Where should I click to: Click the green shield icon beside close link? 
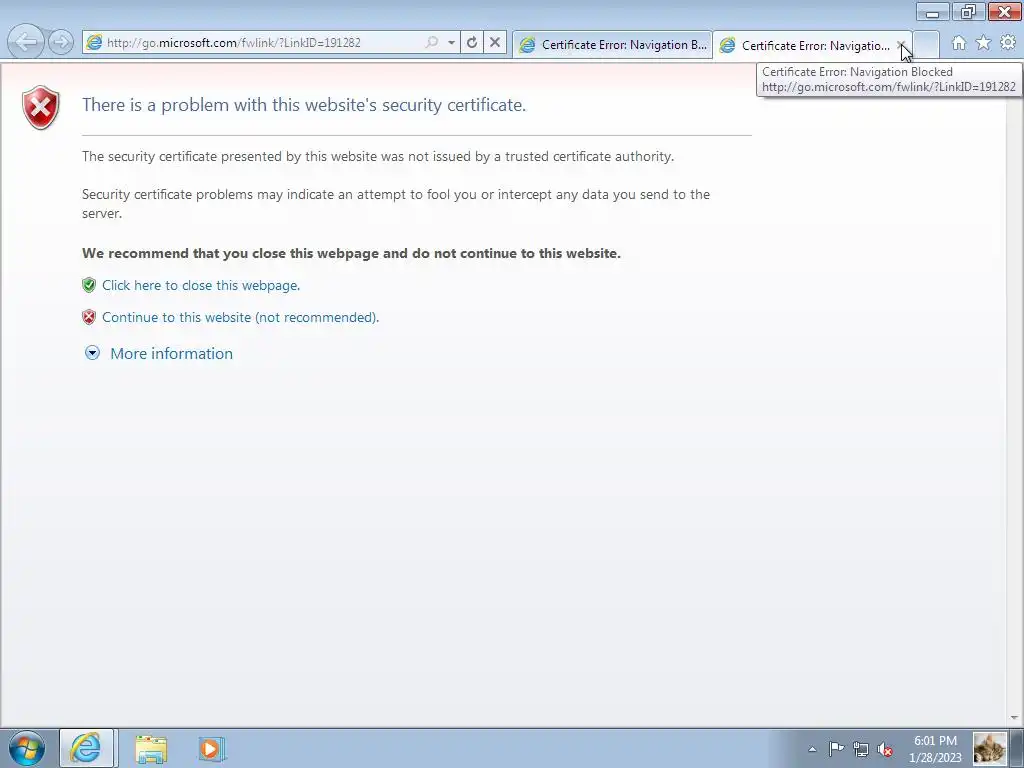click(x=89, y=285)
